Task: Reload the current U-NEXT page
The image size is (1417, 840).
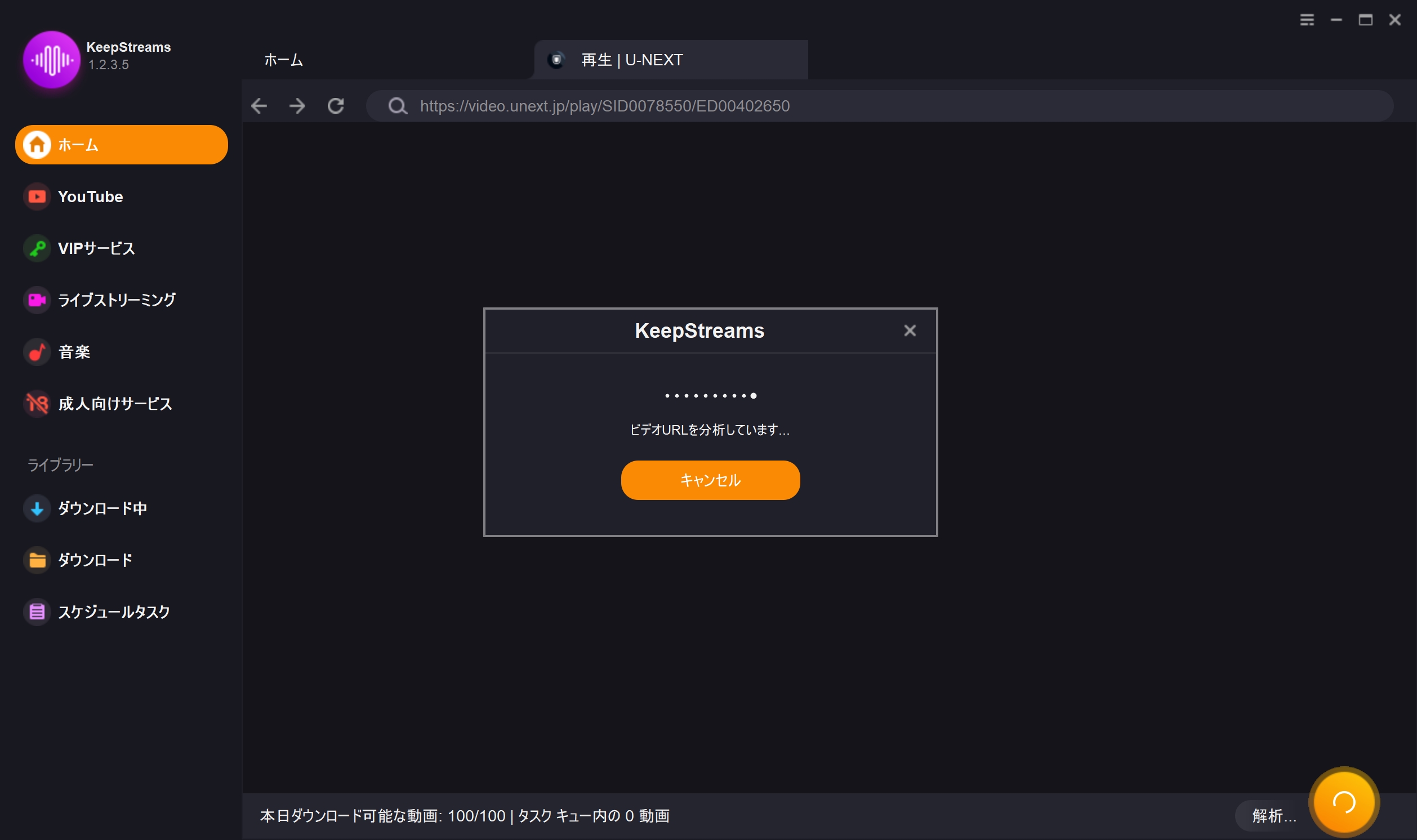Action: pos(336,106)
